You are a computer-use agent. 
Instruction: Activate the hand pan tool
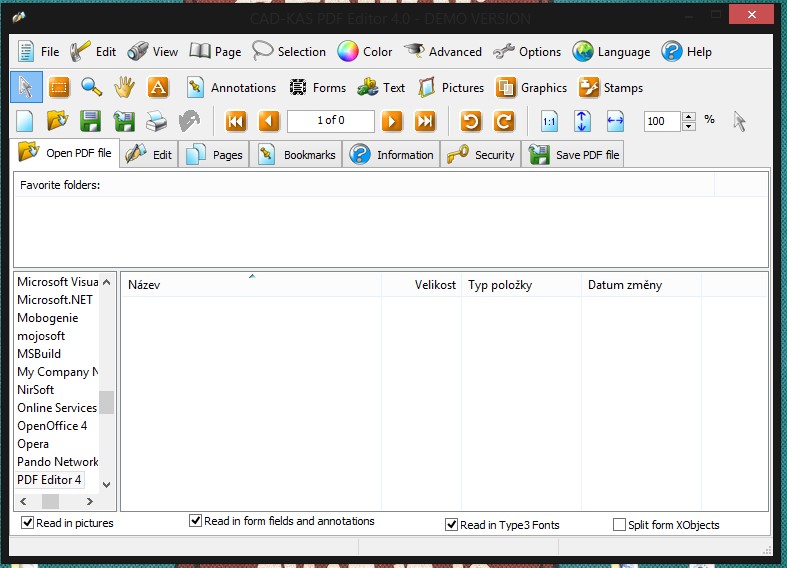124,87
